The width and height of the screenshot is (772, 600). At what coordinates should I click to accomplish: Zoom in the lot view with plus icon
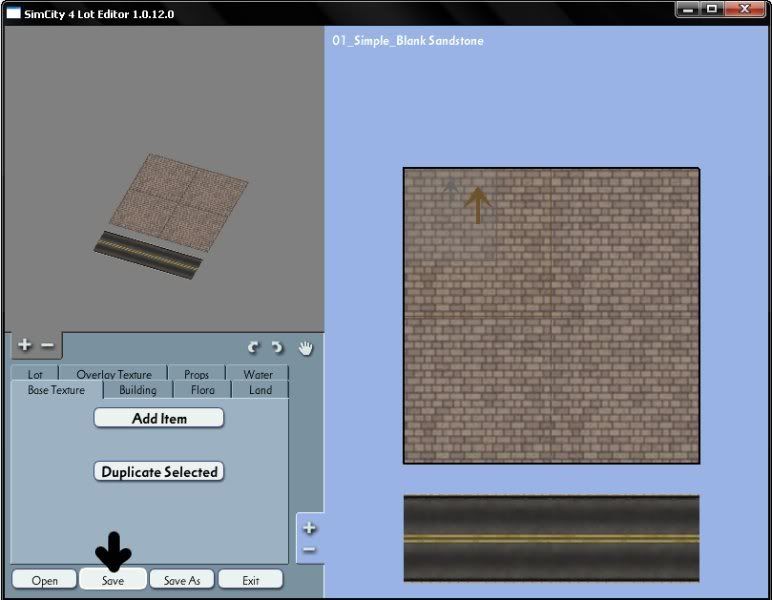pyautogui.click(x=309, y=528)
